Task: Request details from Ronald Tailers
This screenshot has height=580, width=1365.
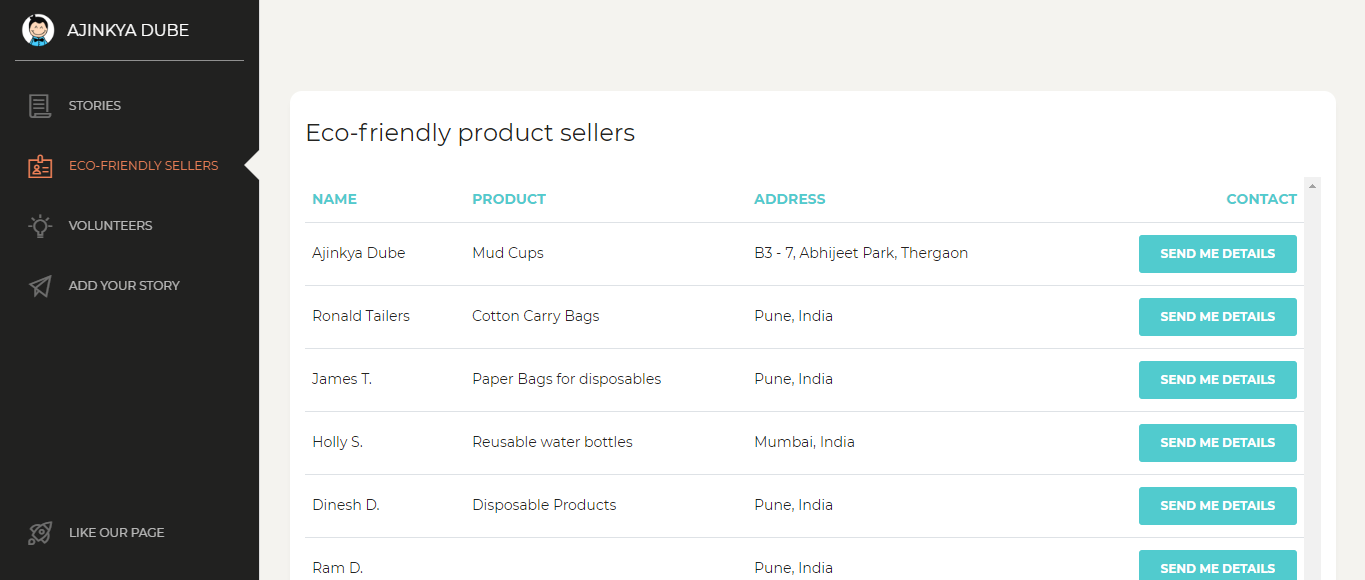Action: tap(1217, 317)
